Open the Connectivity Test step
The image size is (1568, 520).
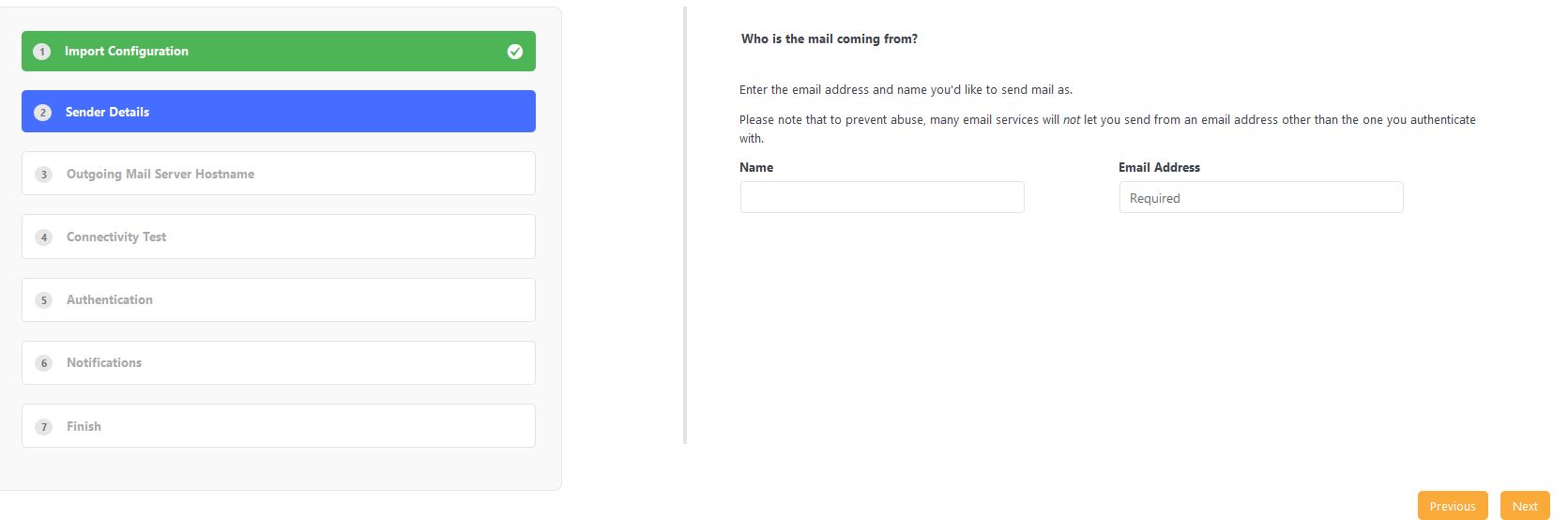pos(279,237)
